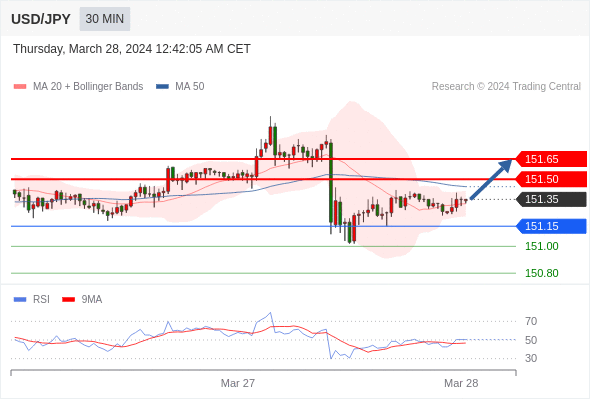Click the blue RSI legend swatch
This screenshot has width=590, height=400.
click(x=20, y=300)
